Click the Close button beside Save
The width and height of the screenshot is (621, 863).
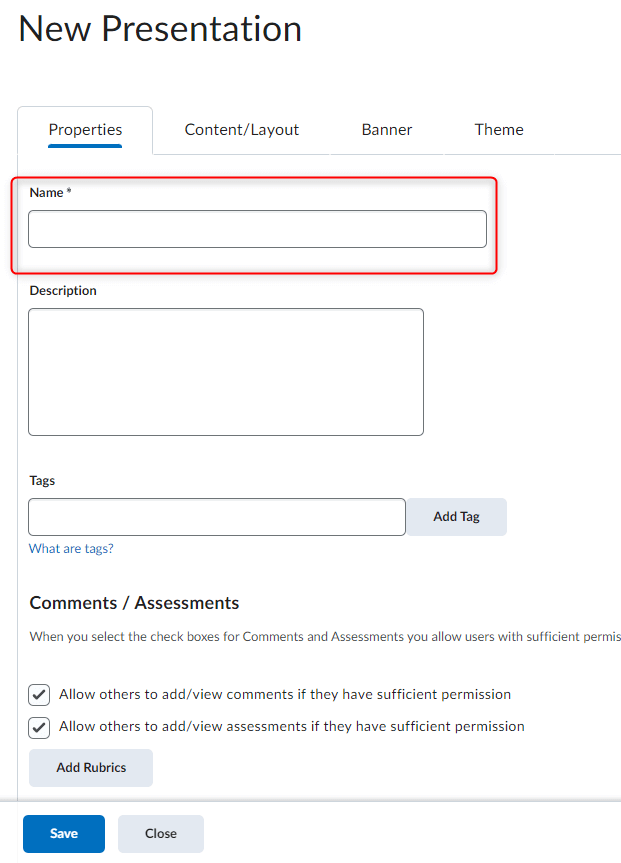tap(161, 834)
